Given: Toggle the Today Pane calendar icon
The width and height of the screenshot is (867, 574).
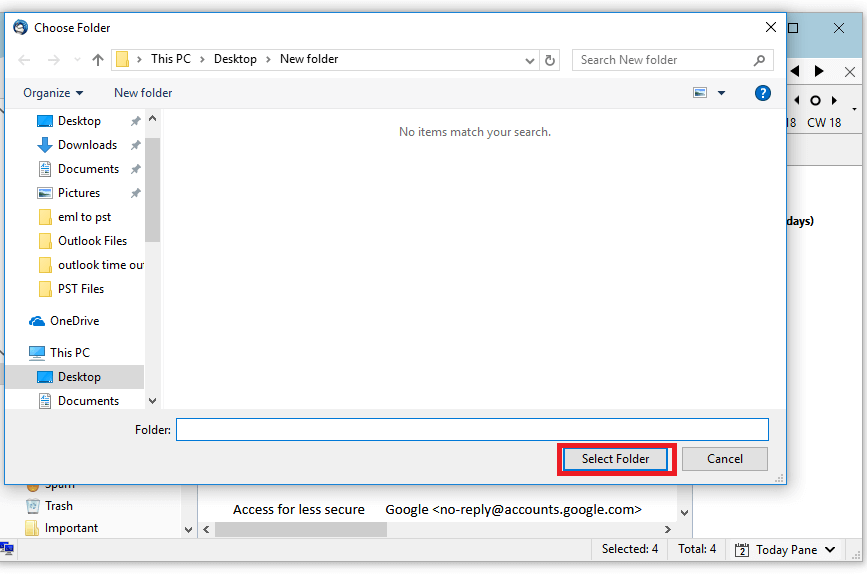Looking at the screenshot, I should point(741,550).
